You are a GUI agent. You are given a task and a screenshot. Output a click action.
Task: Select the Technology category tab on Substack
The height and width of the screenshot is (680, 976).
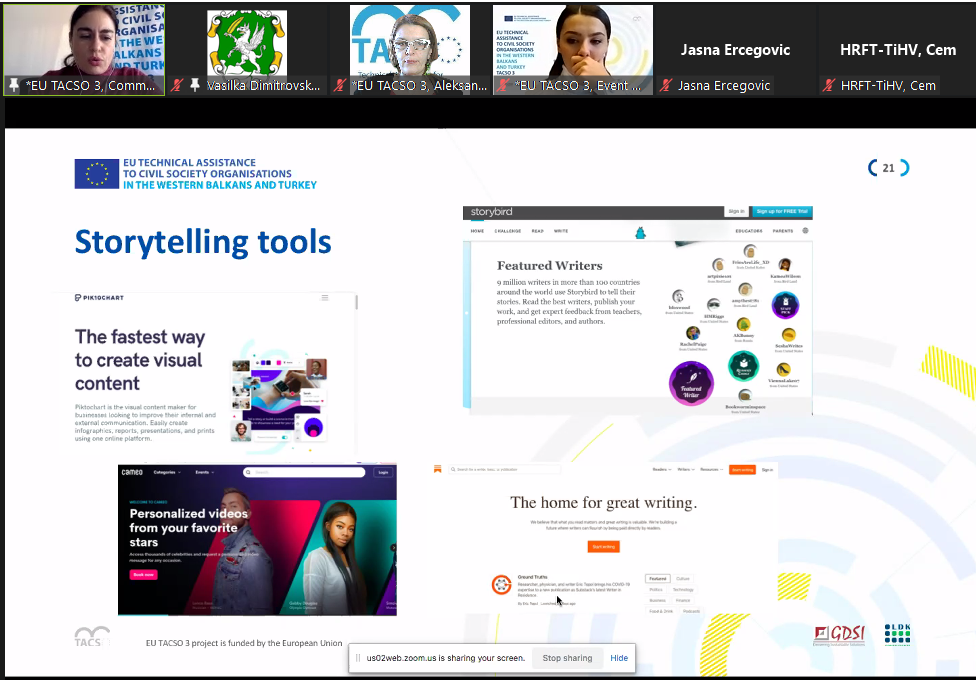[x=683, y=590]
